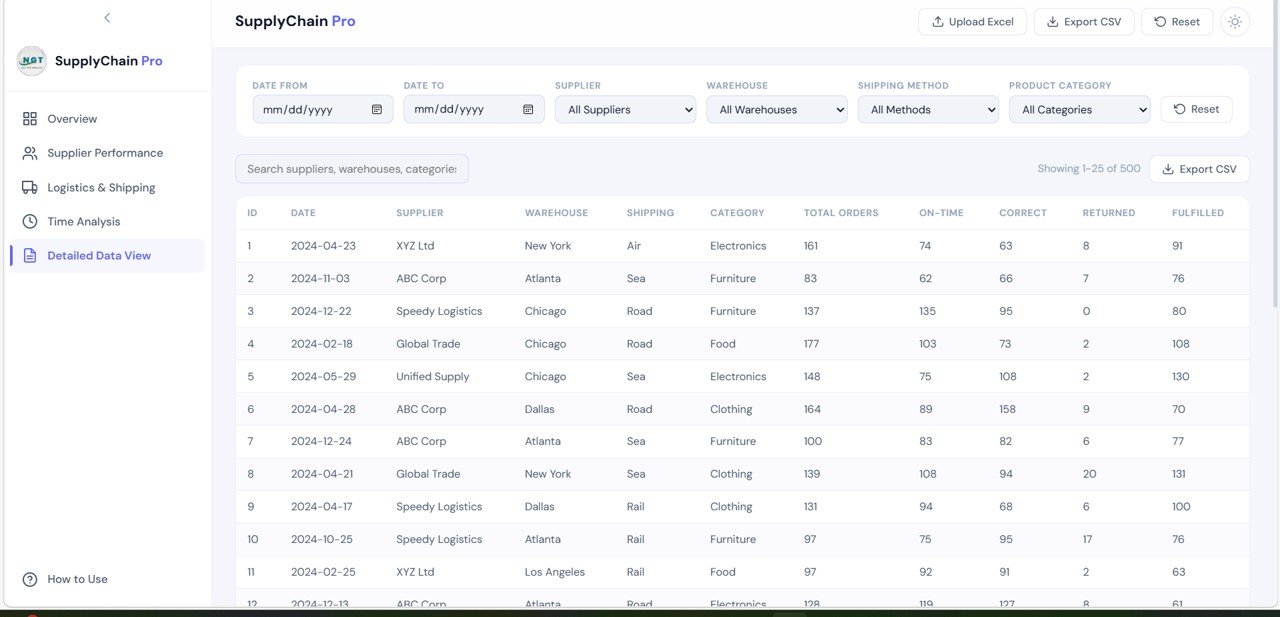Collapse the sidebar with the chevron arrow

point(107,17)
